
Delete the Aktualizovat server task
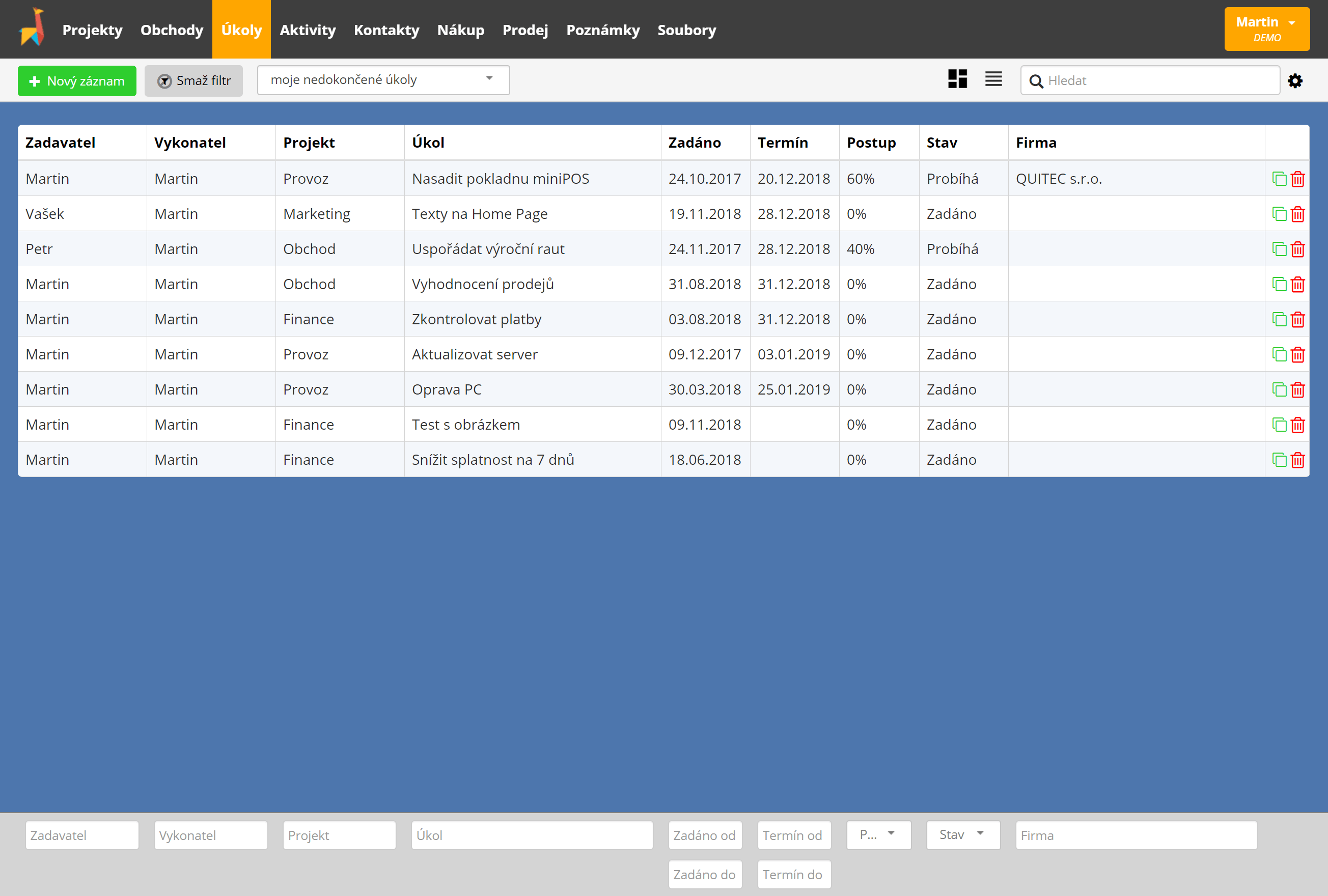tap(1298, 354)
